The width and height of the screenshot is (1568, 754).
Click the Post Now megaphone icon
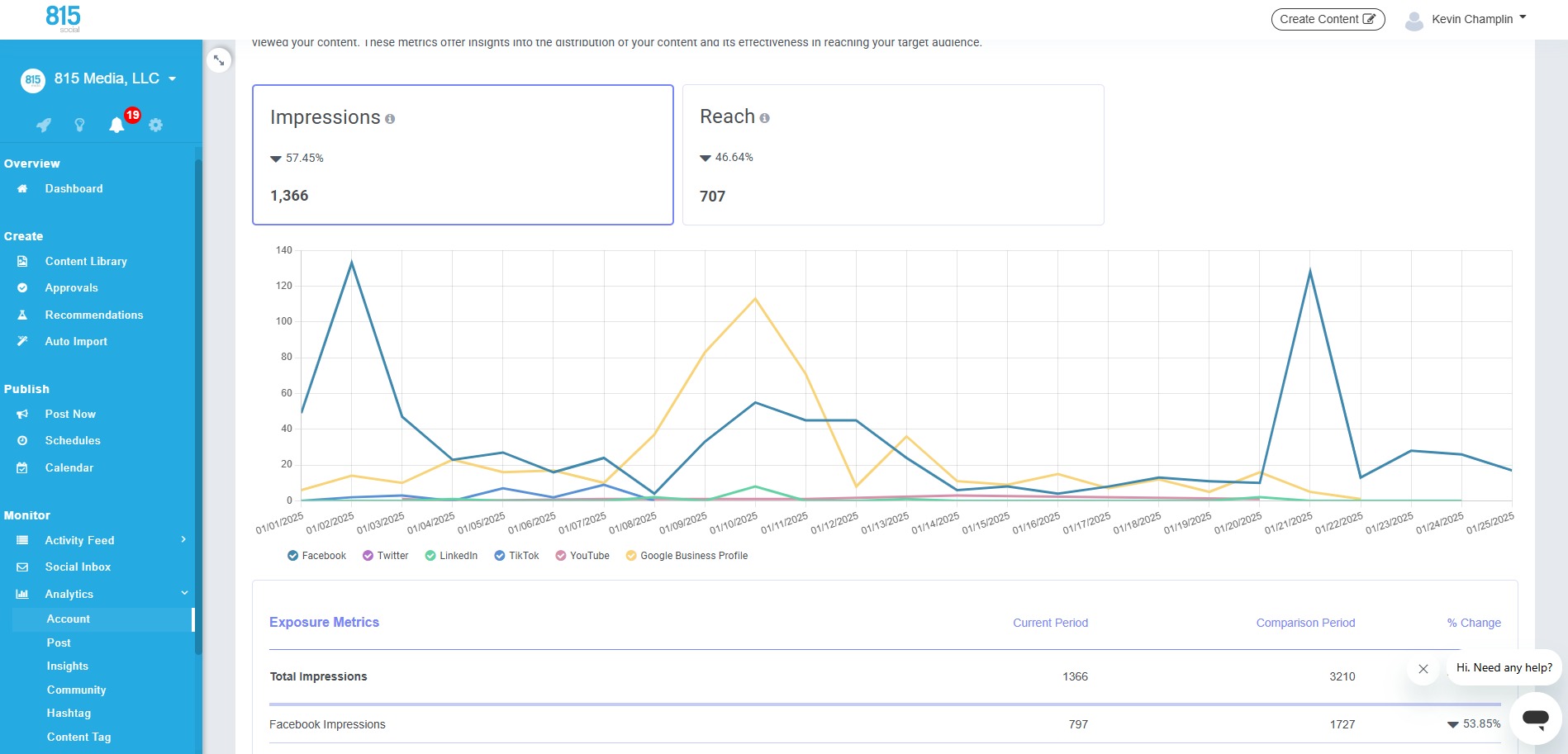tap(22, 414)
